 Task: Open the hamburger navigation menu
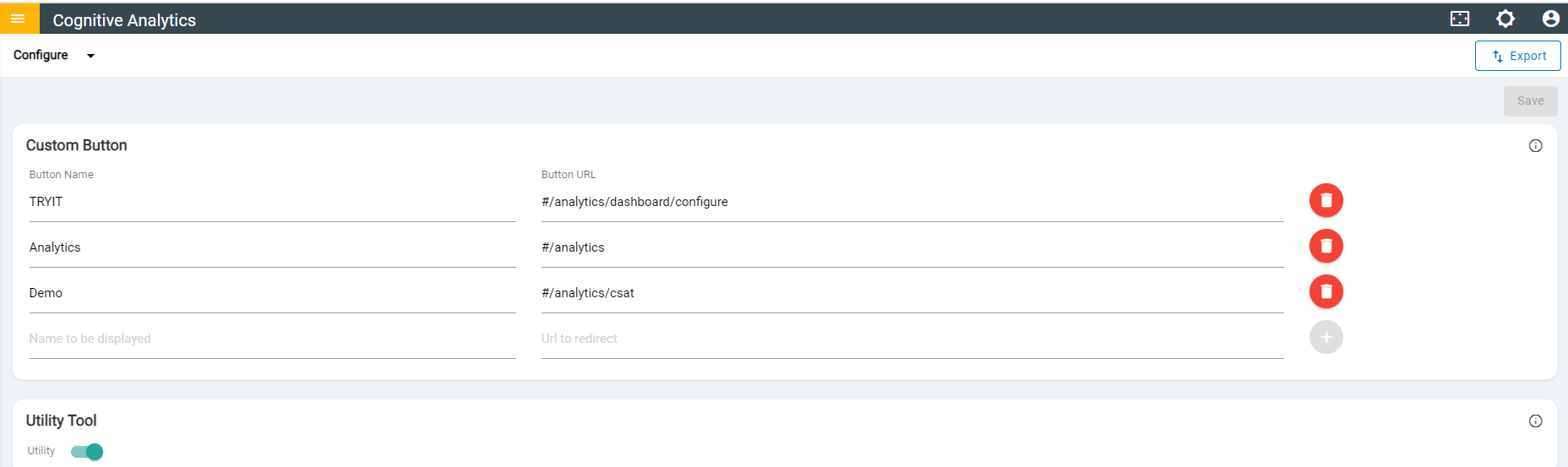click(x=18, y=19)
